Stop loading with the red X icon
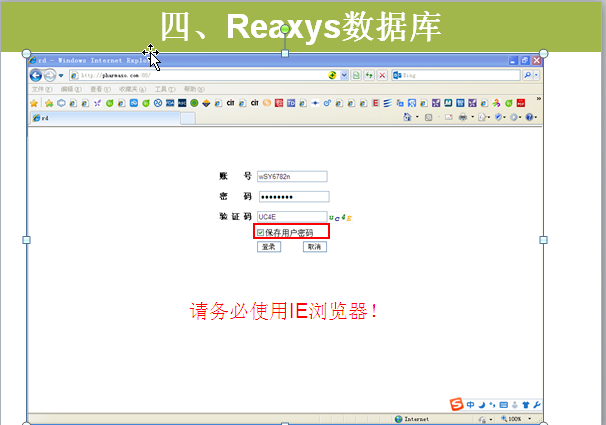 click(382, 75)
